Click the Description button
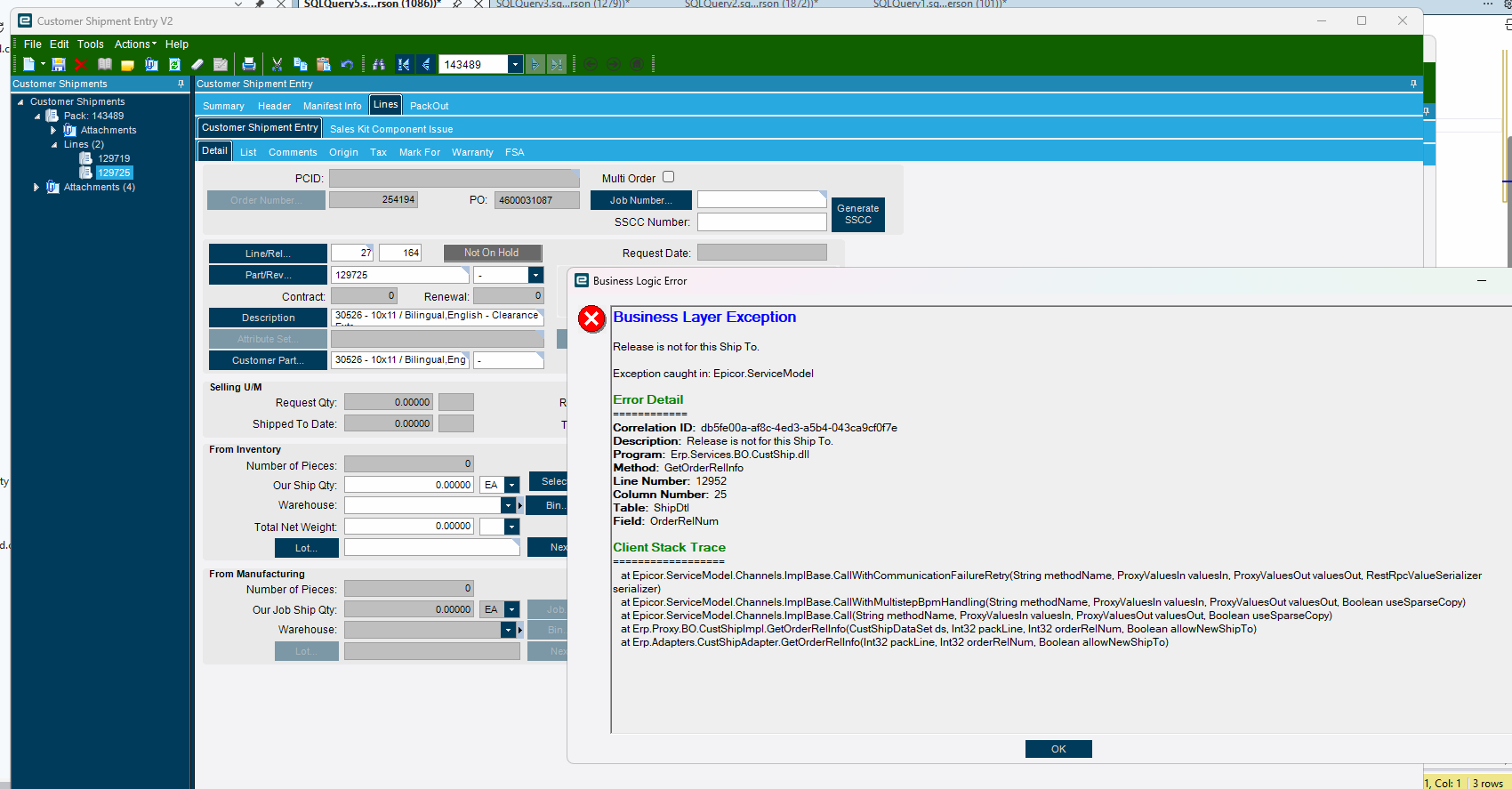 (x=268, y=318)
